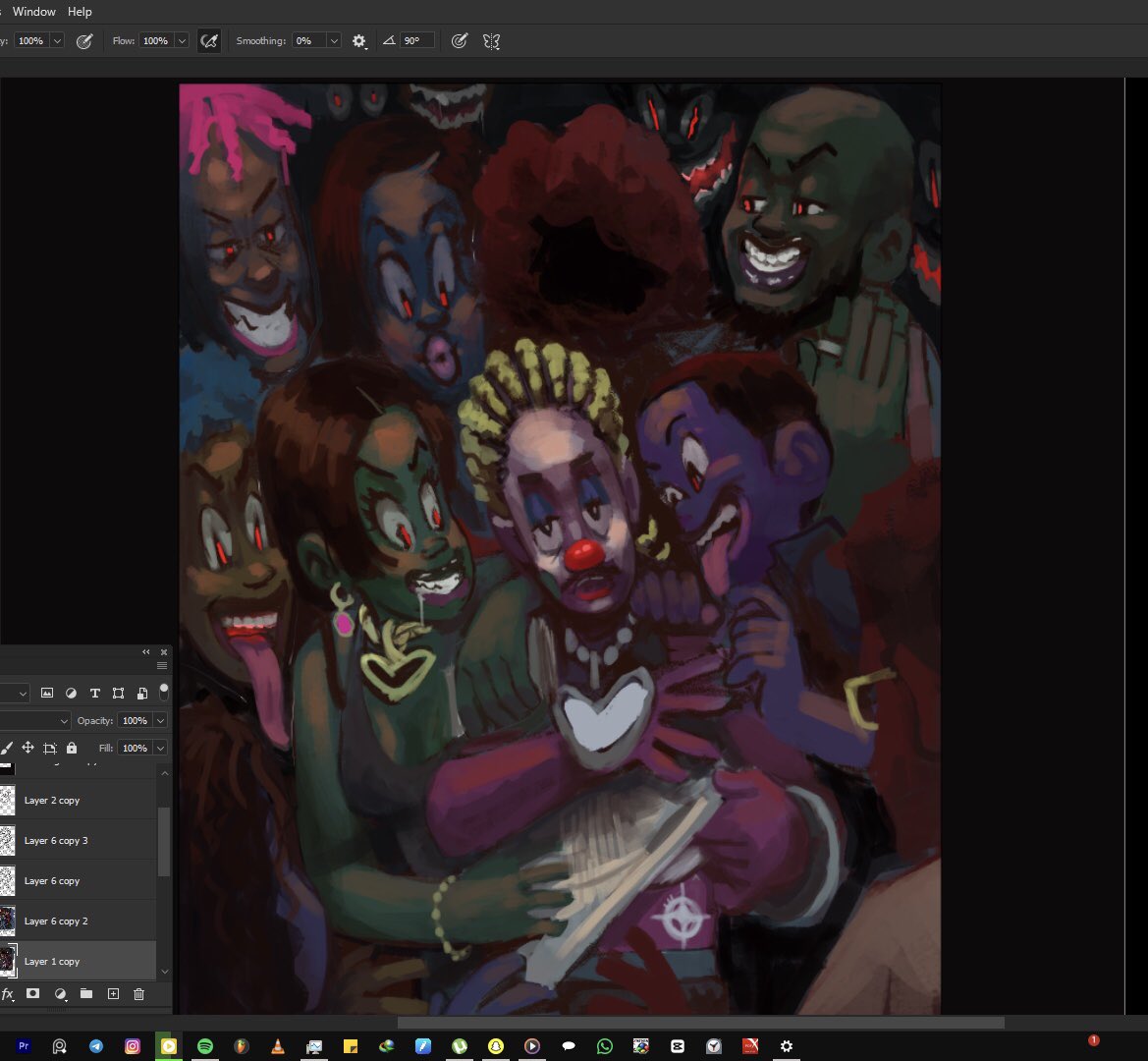This screenshot has width=1148, height=1061.
Task: Prevent auto-nesting into artboards lock icon
Action: (x=50, y=748)
